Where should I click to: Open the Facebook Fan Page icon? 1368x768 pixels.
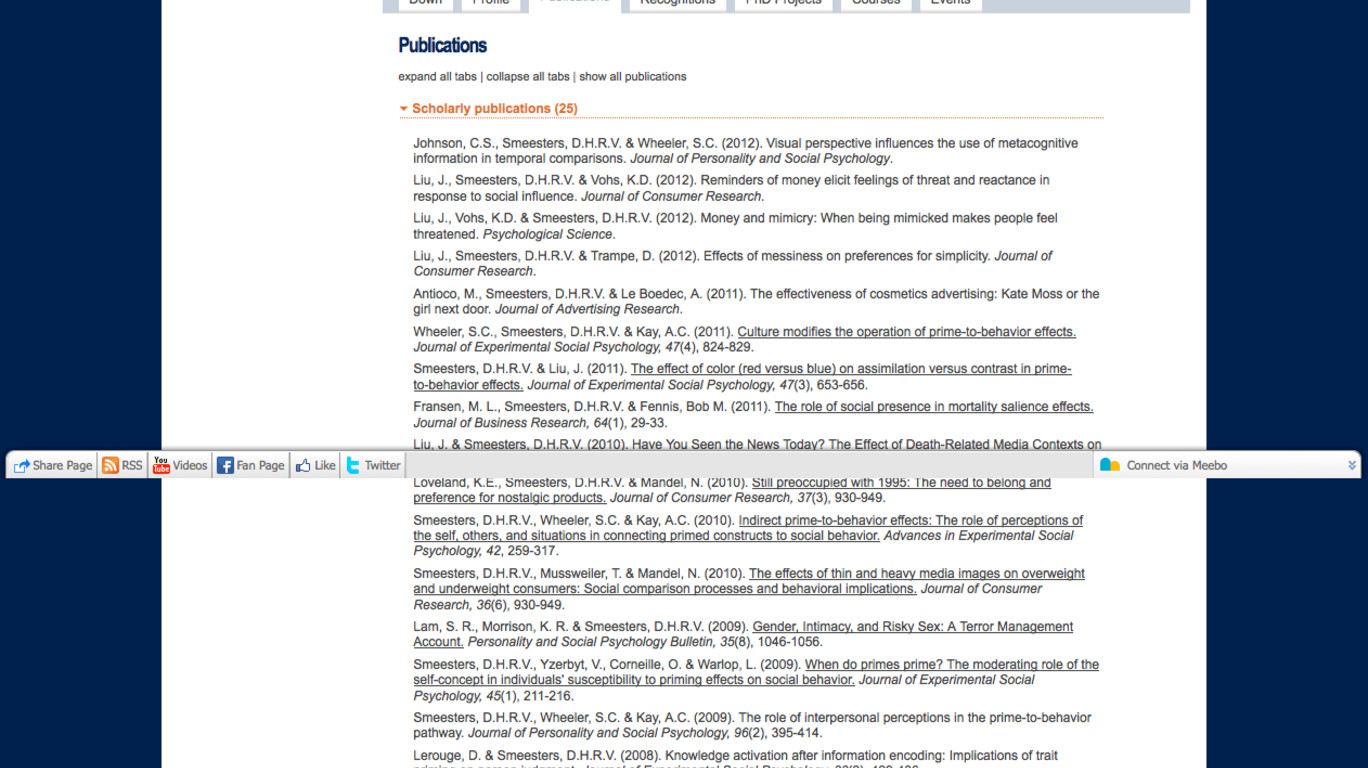click(225, 466)
